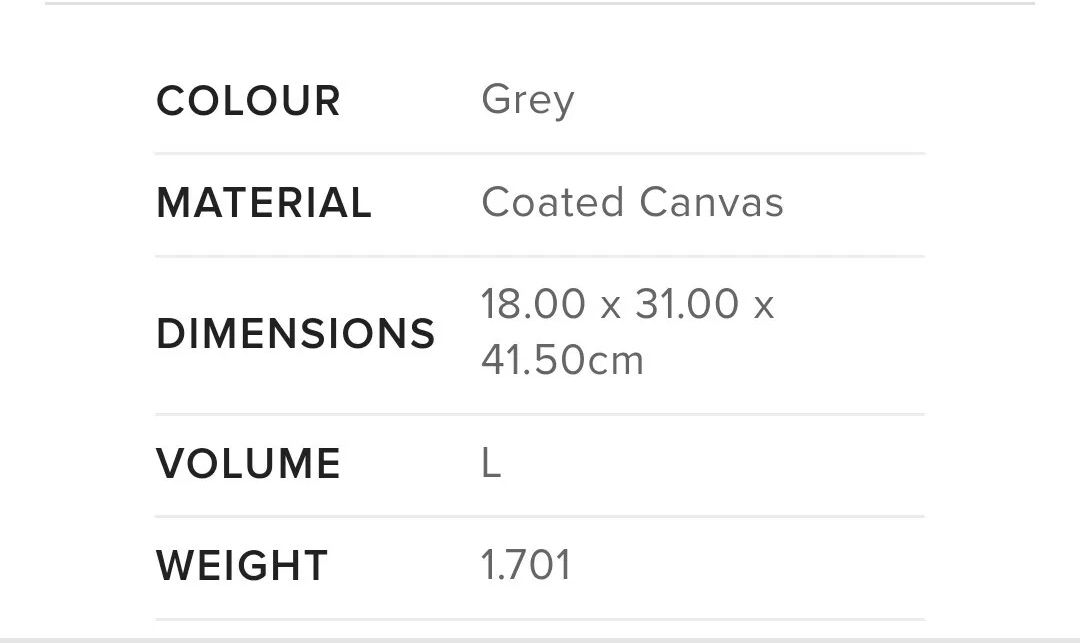
Task: Click the 1.701 weight value
Action: click(x=526, y=565)
